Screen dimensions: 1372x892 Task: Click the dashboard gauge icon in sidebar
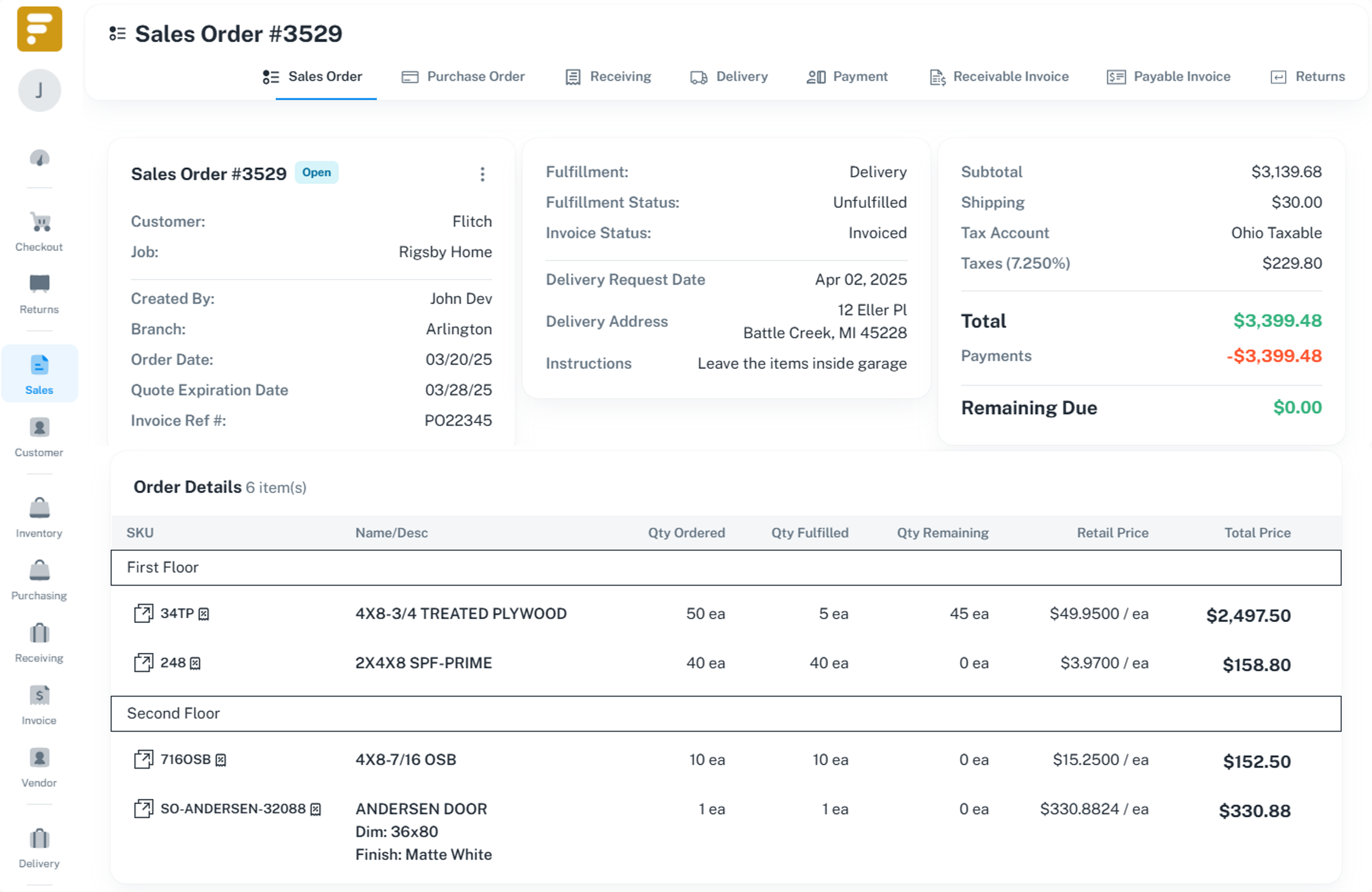39,159
